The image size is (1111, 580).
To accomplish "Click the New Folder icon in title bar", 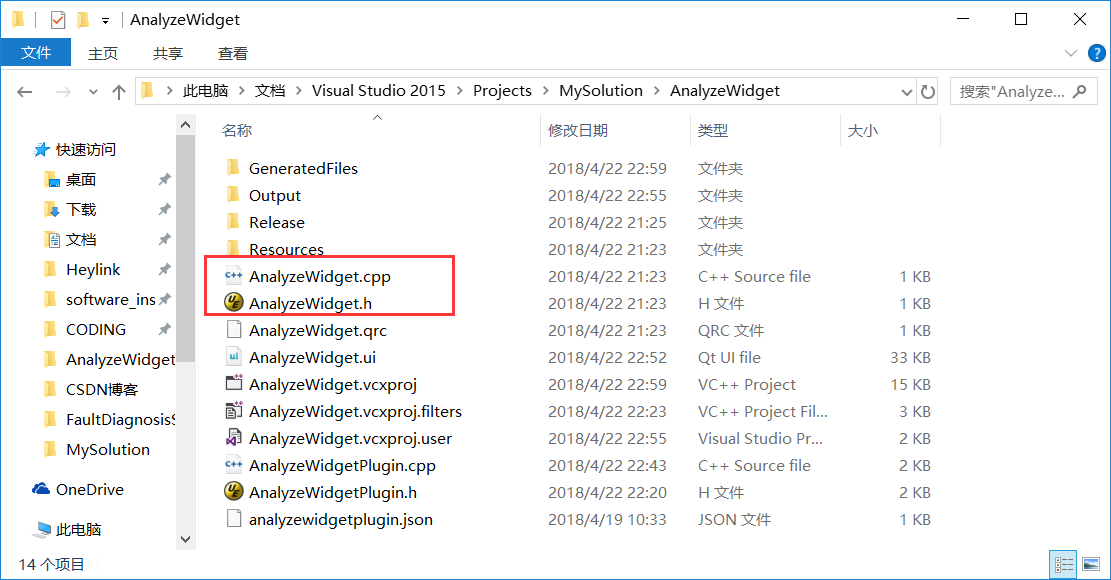I will point(83,20).
